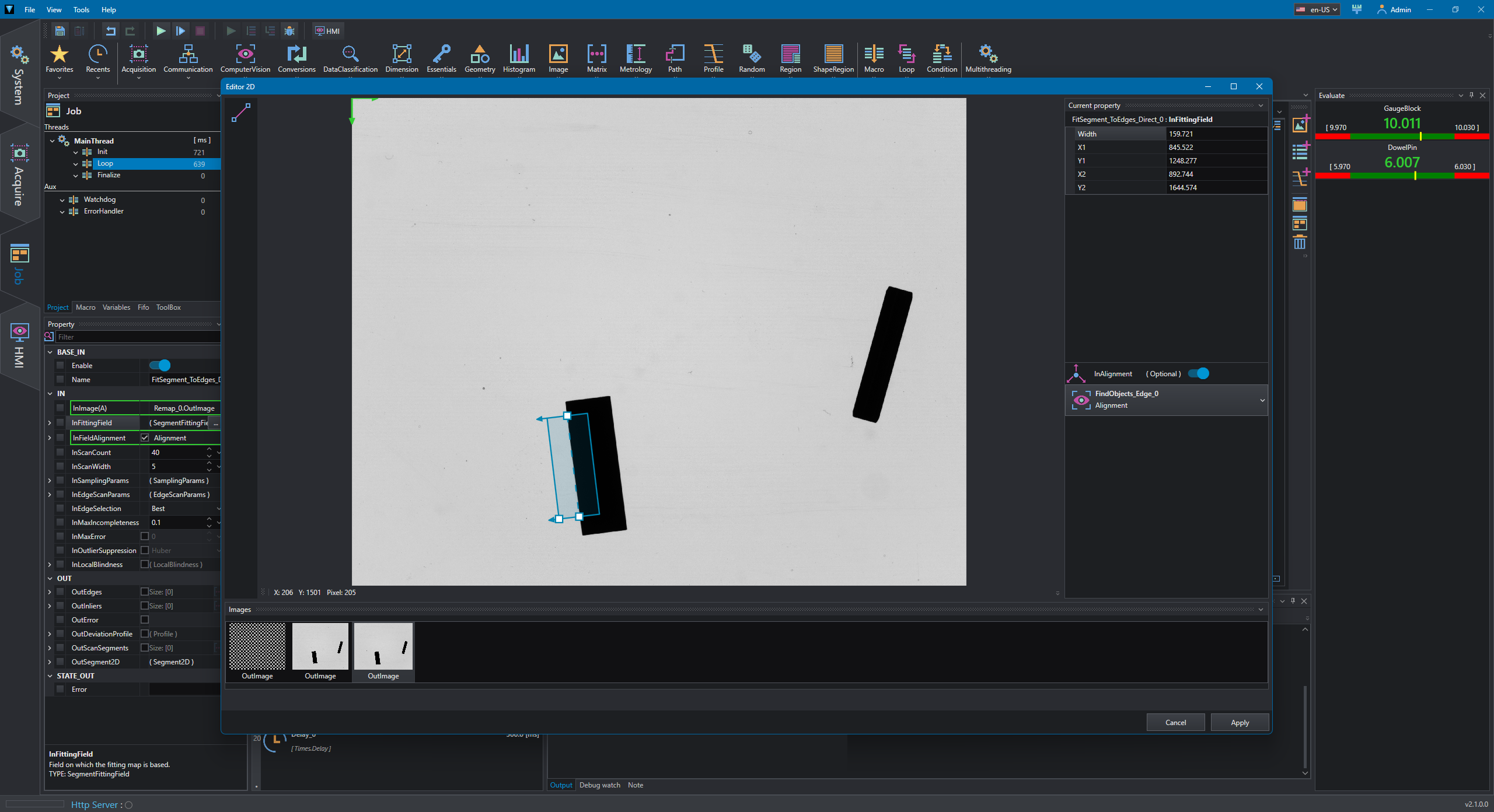
Task: Toggle the Enable switch under BASE_IN
Action: (160, 365)
